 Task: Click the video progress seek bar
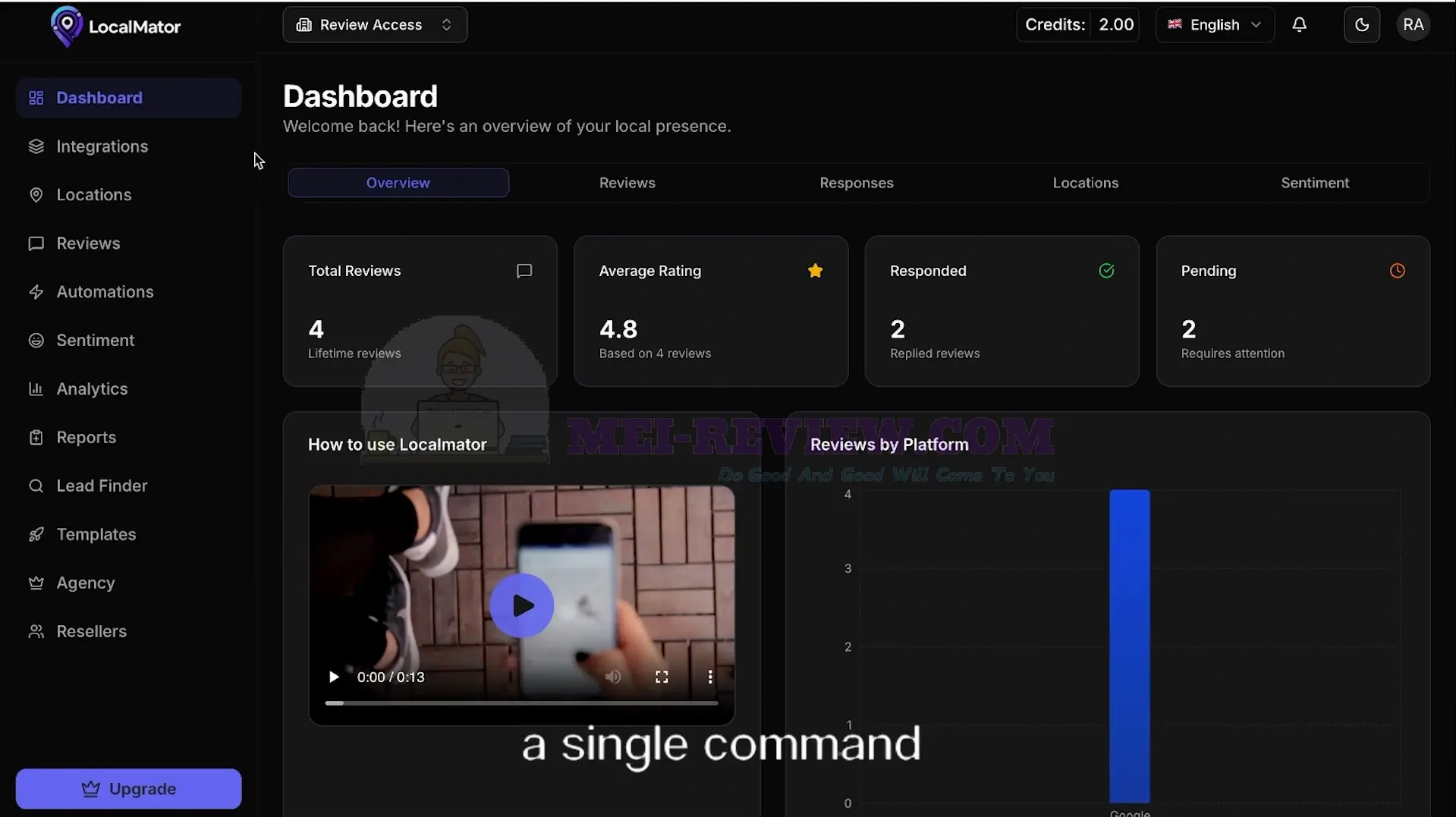pyautogui.click(x=521, y=703)
